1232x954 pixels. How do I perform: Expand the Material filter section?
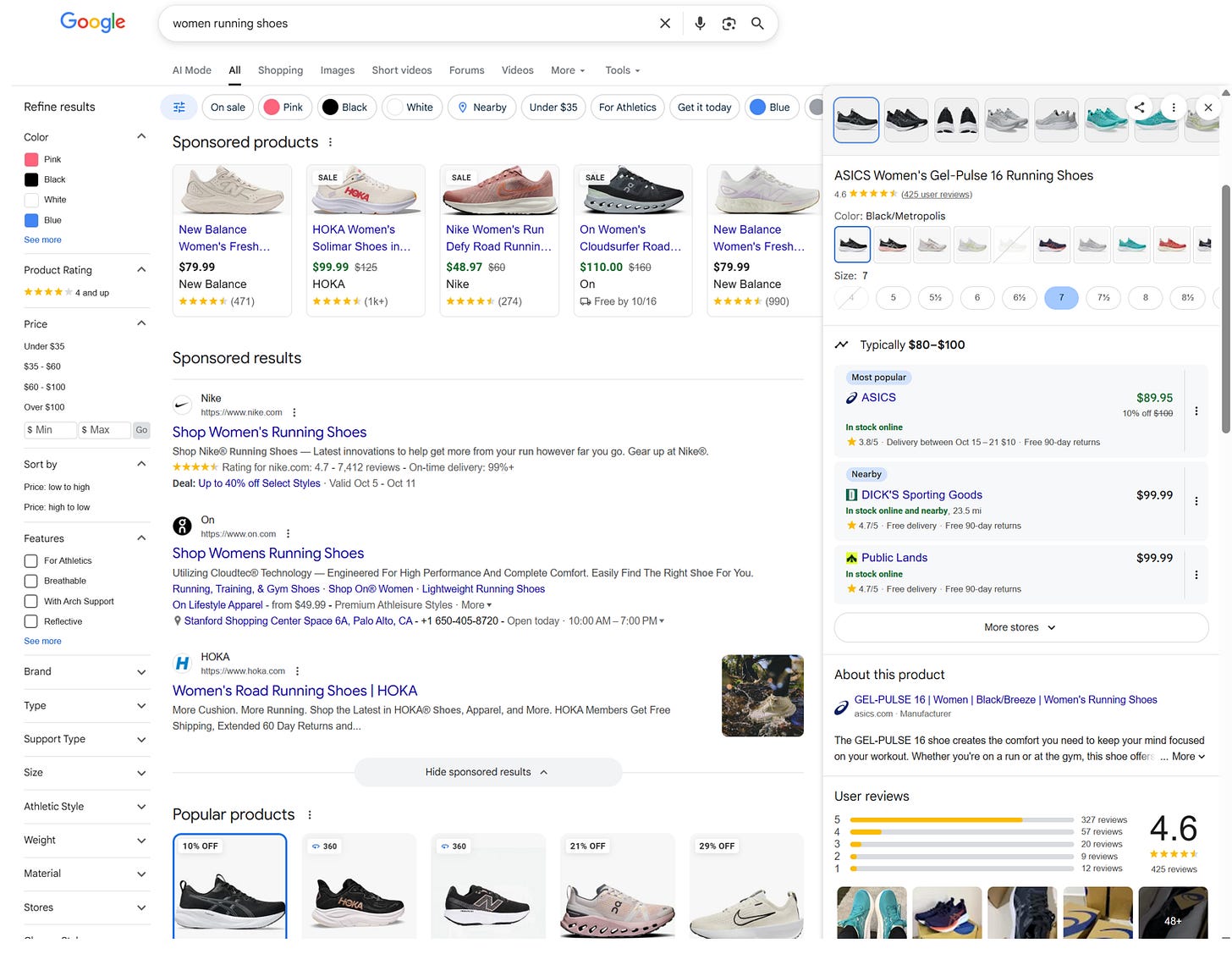click(86, 874)
